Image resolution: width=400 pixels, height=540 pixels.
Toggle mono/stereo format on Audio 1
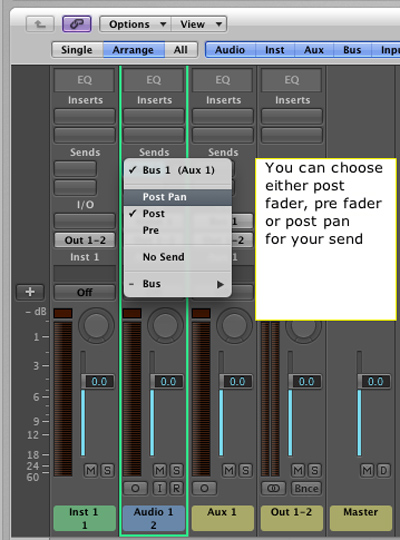(x=135, y=488)
